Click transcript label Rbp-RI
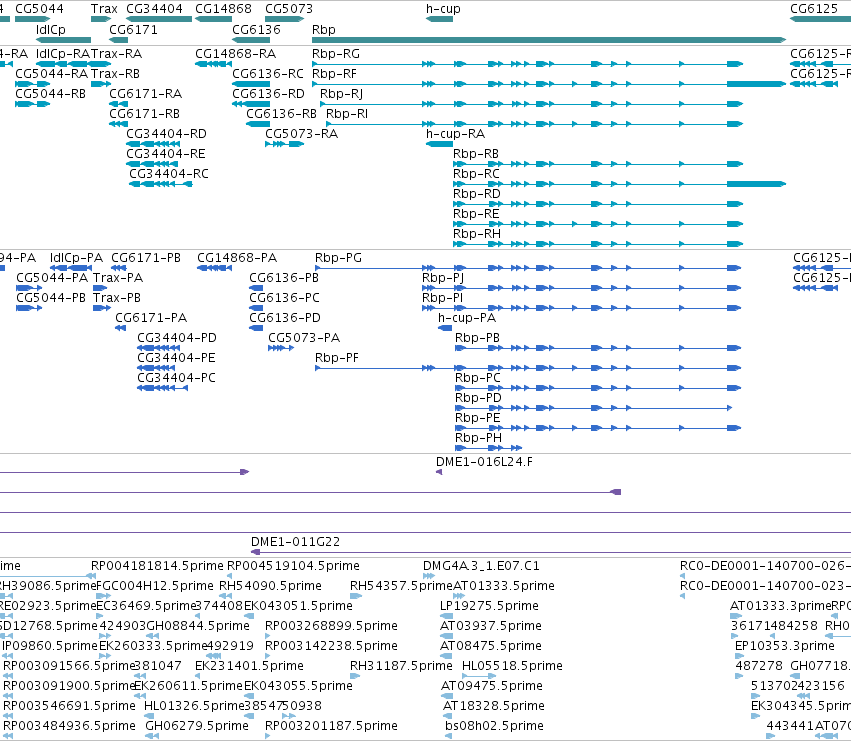 tap(347, 114)
